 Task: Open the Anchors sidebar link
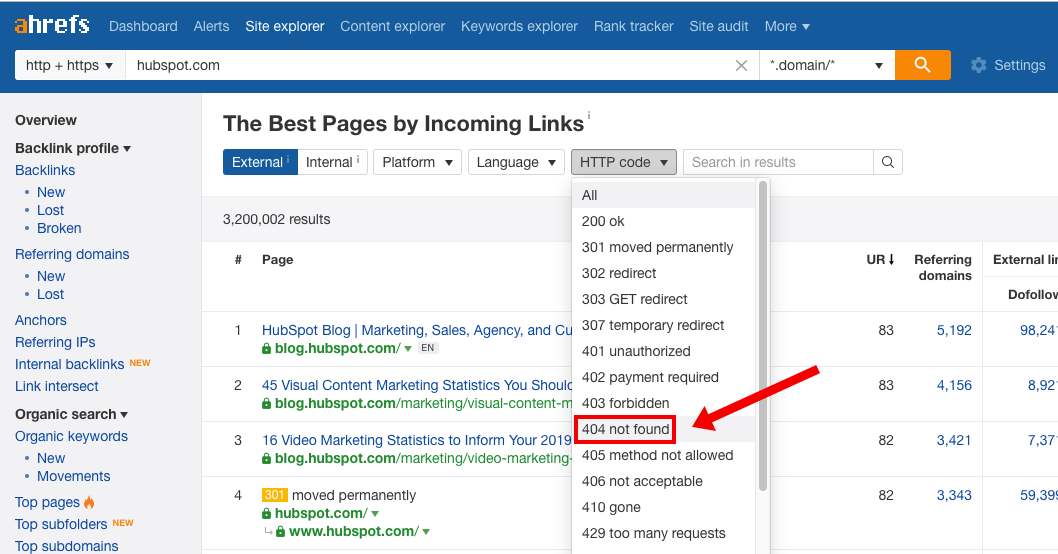(41, 320)
